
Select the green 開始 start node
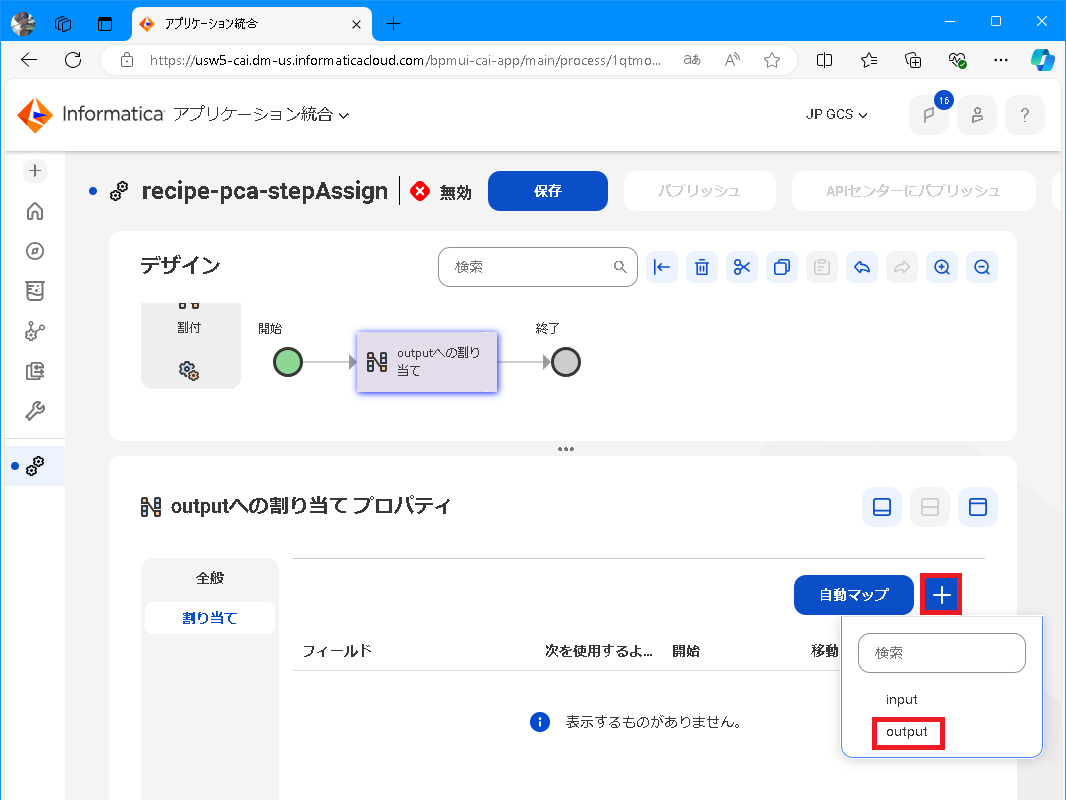pos(288,362)
